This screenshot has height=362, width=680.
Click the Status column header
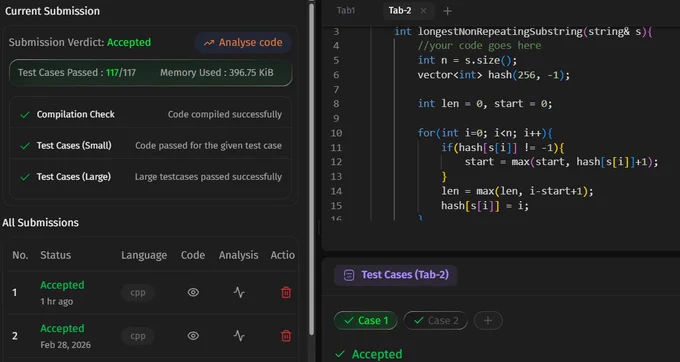56,255
